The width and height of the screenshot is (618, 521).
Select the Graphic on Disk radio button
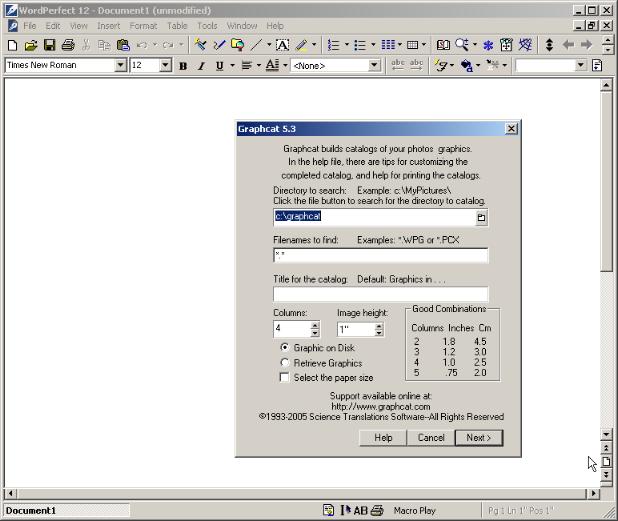pyautogui.click(x=285, y=348)
